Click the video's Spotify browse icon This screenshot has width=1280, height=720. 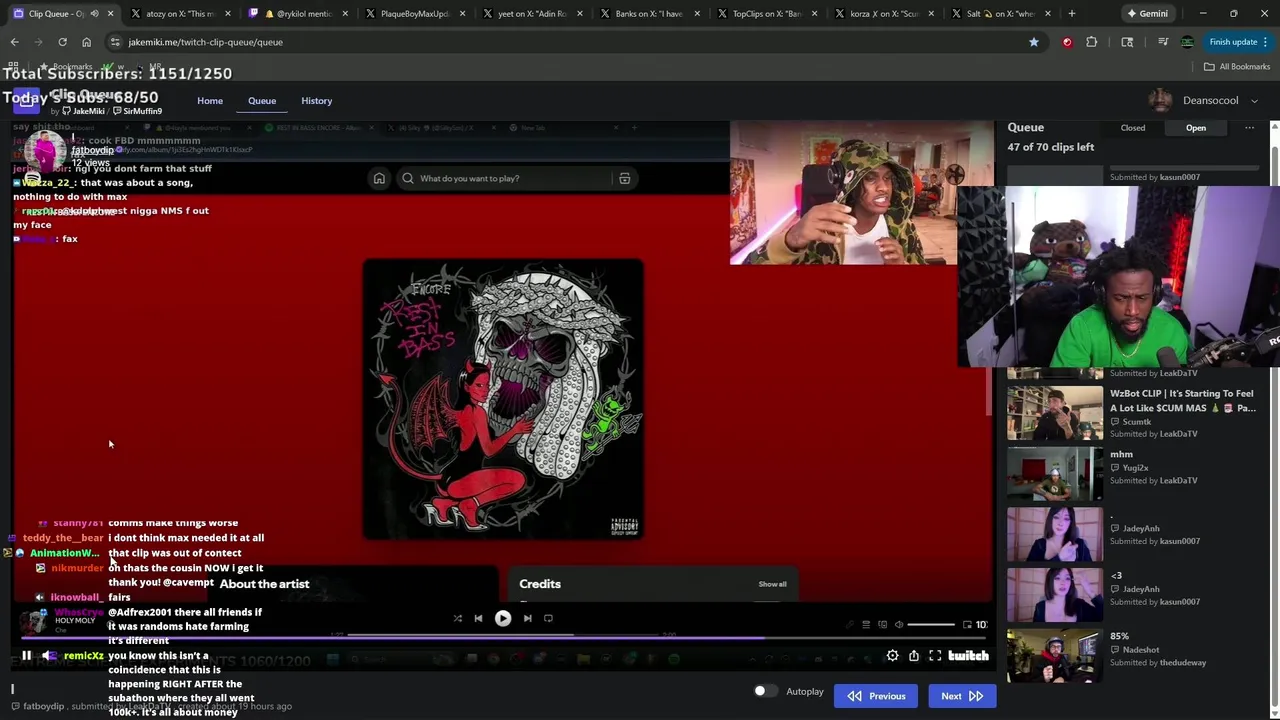(x=624, y=178)
